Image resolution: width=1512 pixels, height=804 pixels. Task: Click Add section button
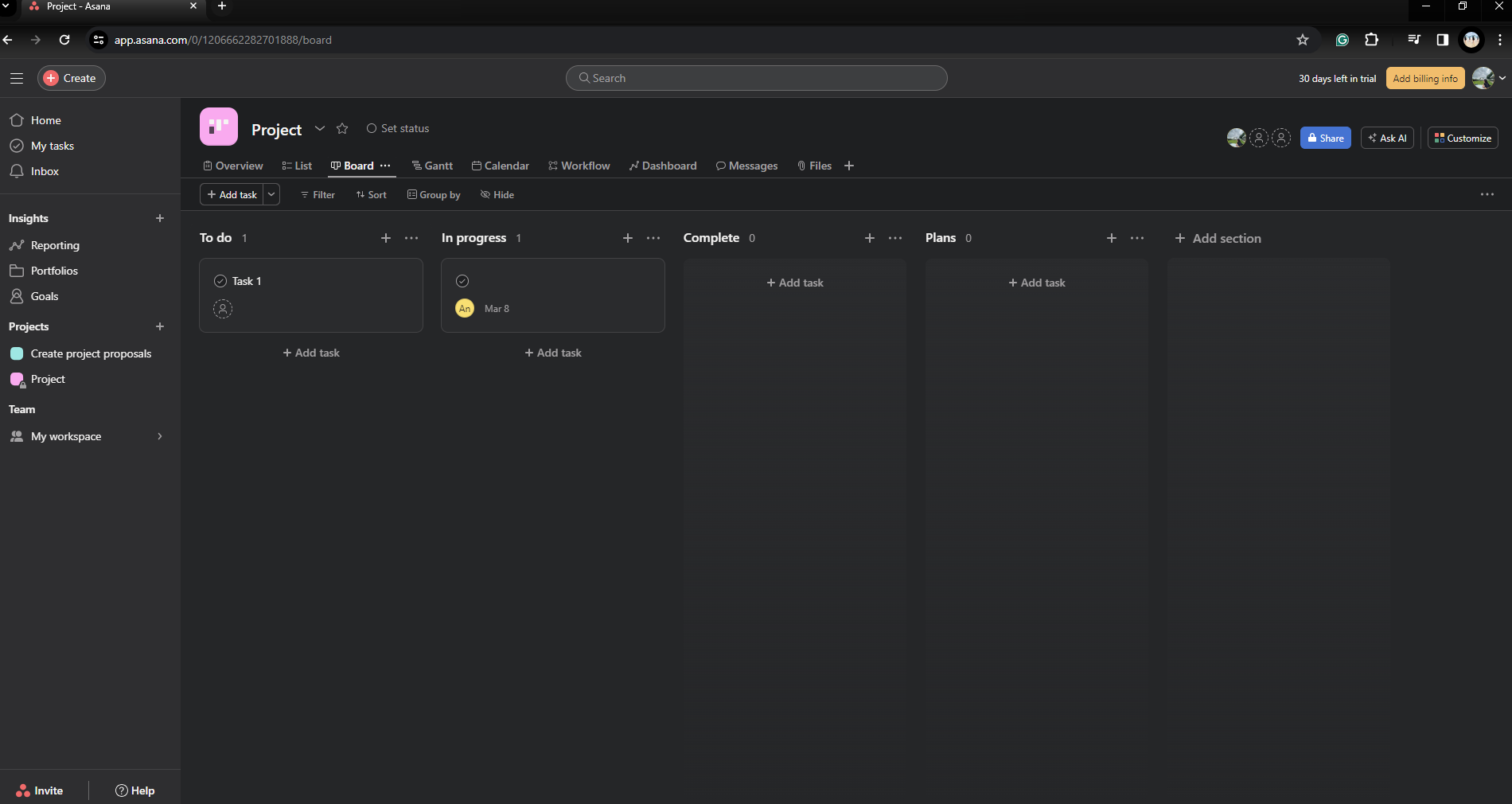point(1218,238)
